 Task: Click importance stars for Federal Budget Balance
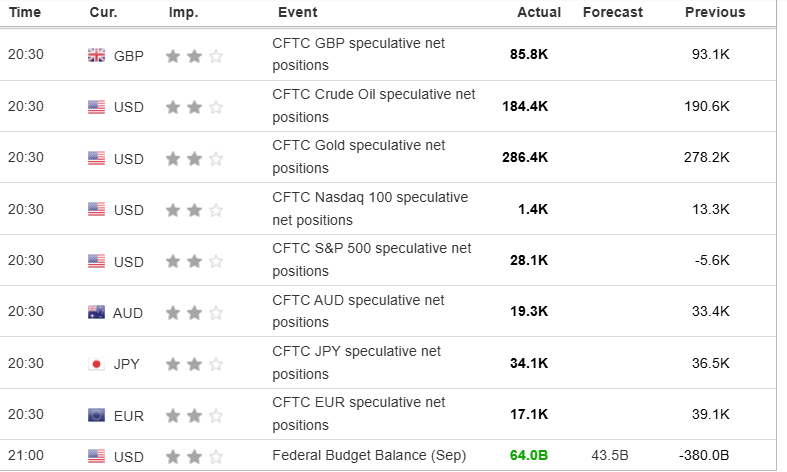(x=195, y=457)
